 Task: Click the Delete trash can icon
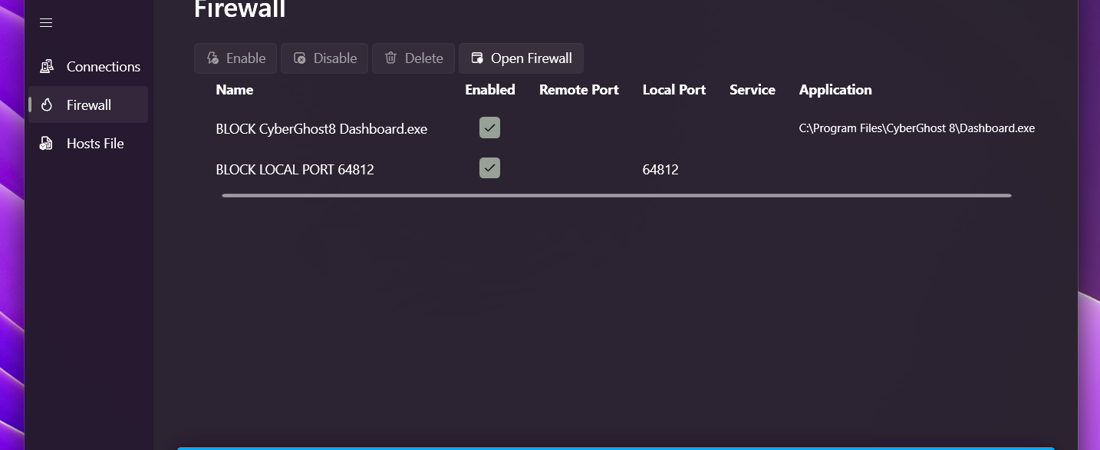(x=391, y=58)
